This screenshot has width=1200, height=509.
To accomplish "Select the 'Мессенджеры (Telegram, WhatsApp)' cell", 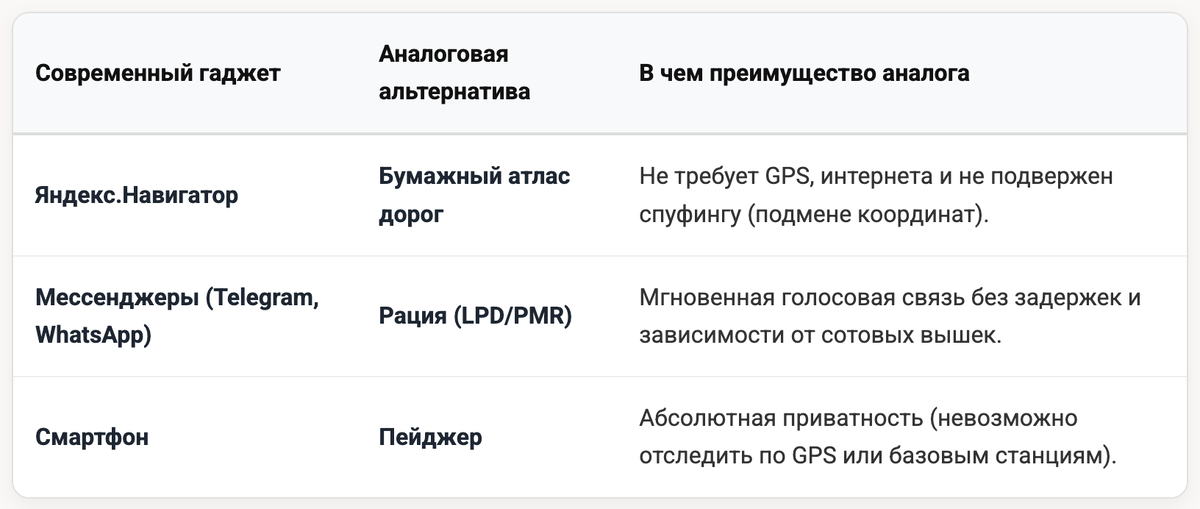I will click(x=177, y=316).
